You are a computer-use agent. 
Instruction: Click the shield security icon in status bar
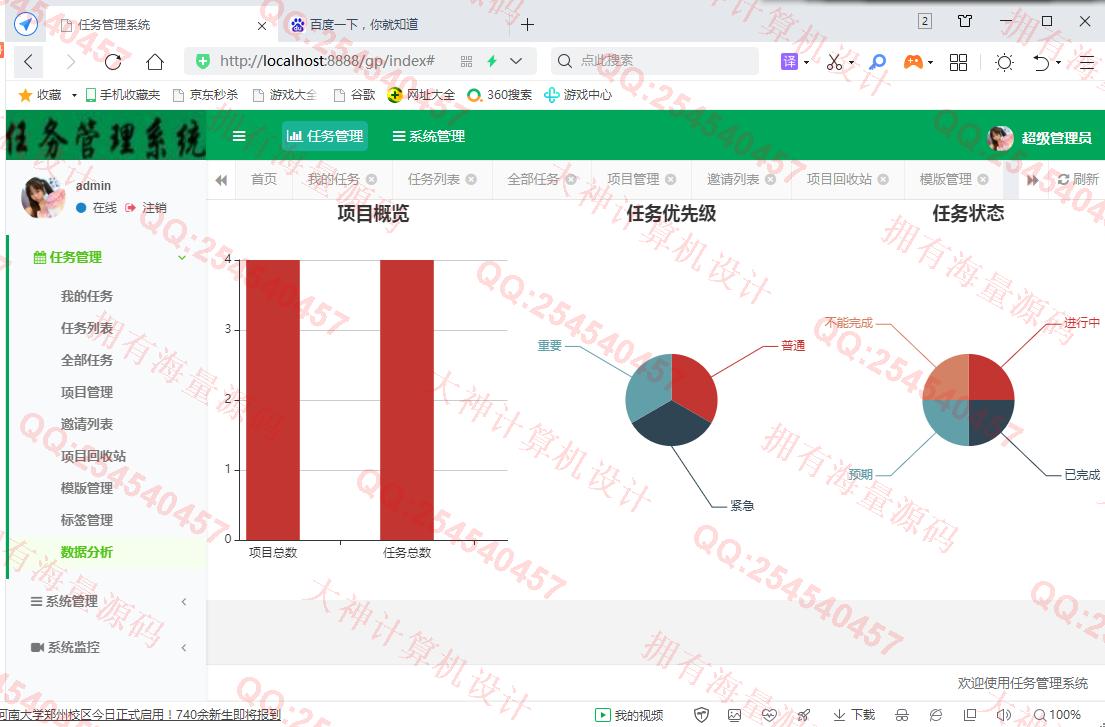pos(701,715)
